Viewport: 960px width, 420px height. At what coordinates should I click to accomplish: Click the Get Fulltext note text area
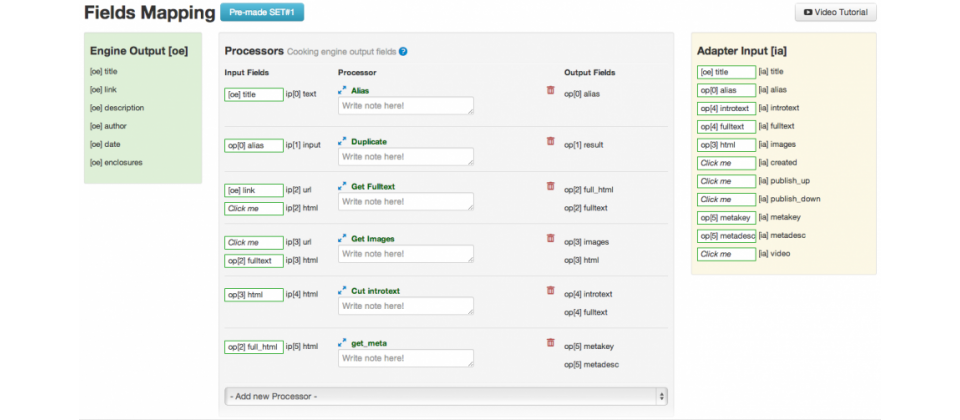pyautogui.click(x=406, y=201)
